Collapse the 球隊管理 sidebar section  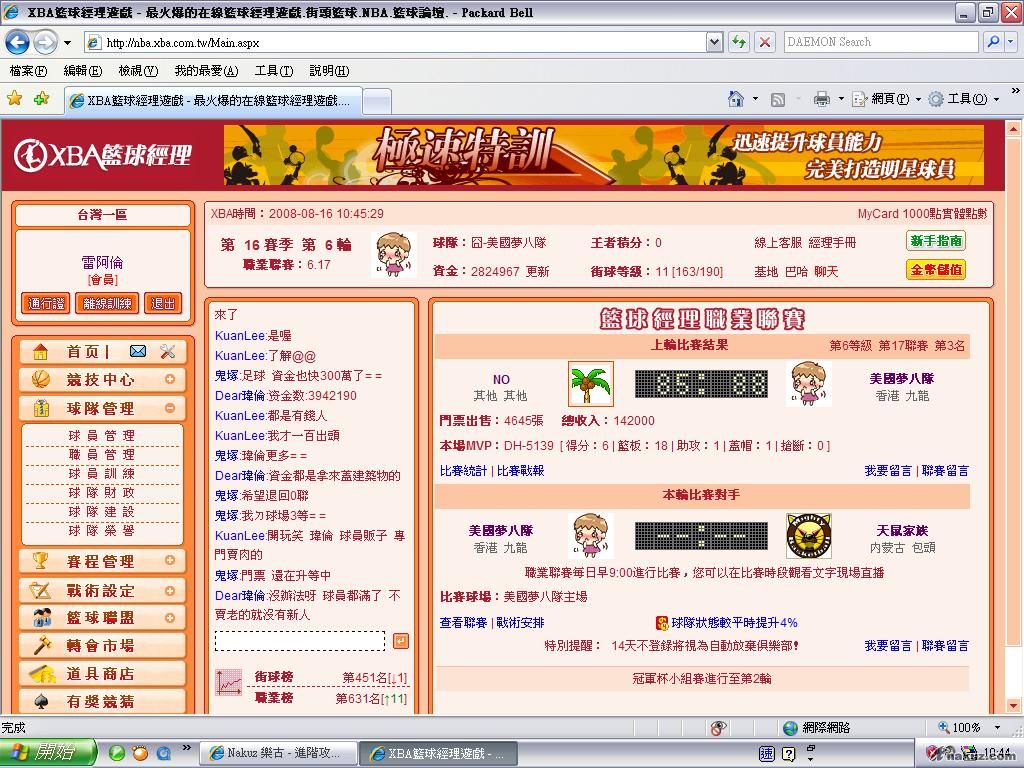[170, 408]
